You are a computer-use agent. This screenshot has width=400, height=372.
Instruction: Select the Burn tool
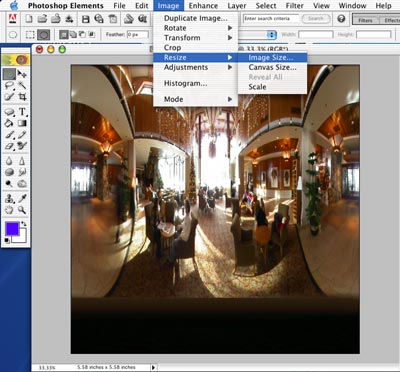[x=22, y=183]
